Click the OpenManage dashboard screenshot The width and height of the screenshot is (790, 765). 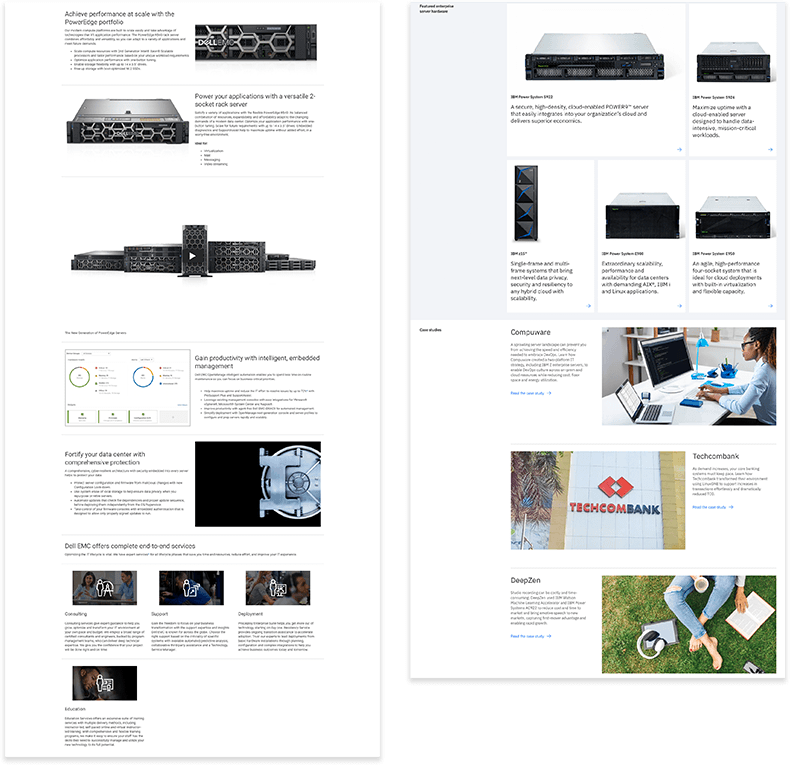point(128,388)
